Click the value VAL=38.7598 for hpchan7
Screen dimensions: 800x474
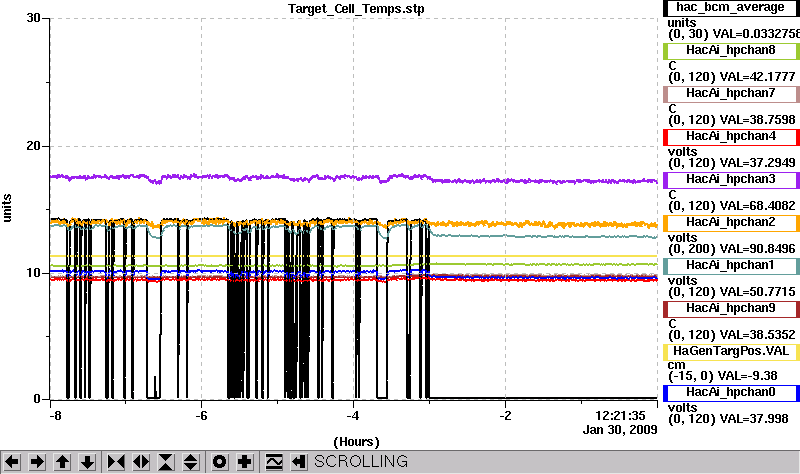757,119
